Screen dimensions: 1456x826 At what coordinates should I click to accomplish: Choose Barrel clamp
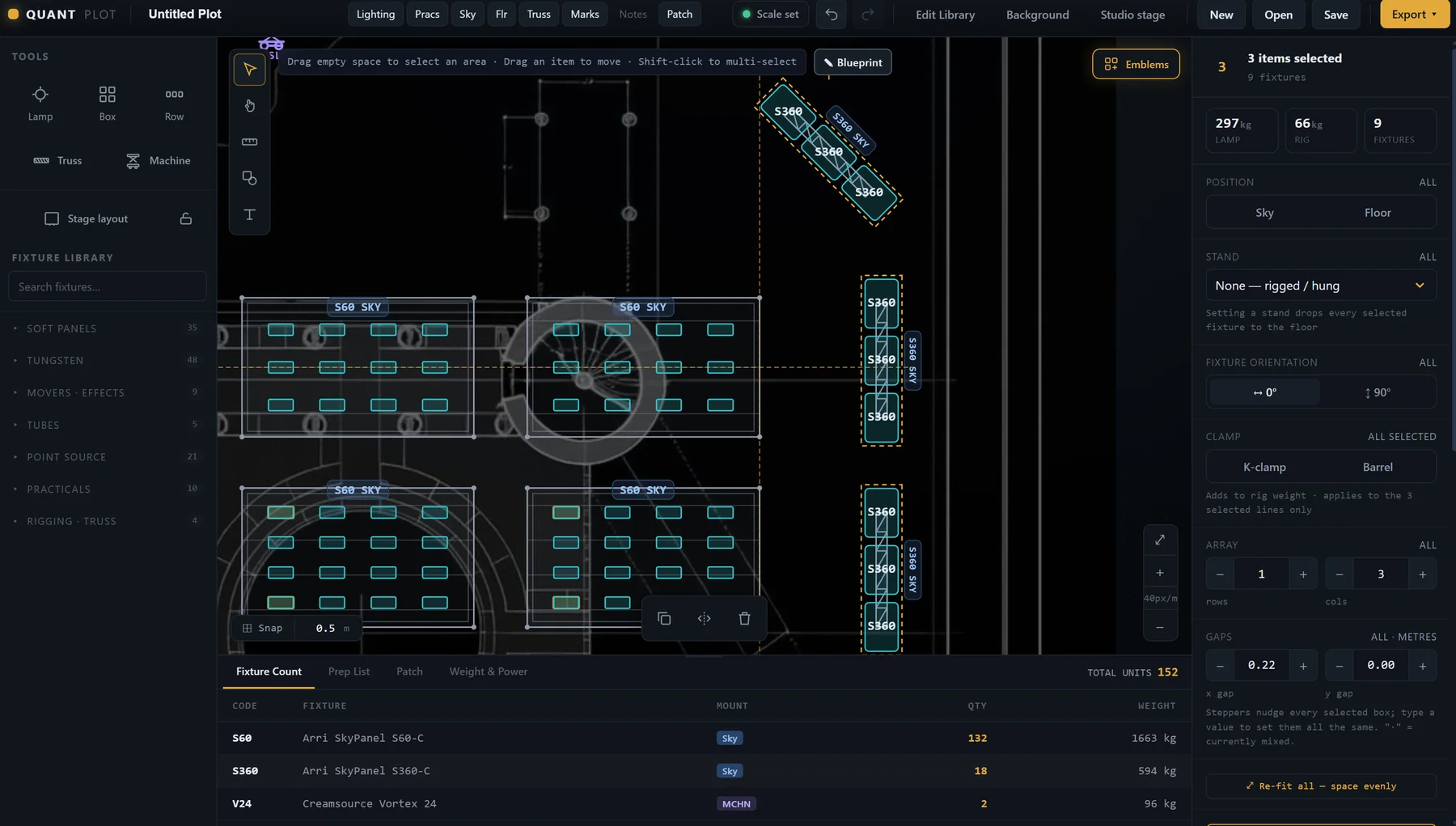click(1378, 468)
